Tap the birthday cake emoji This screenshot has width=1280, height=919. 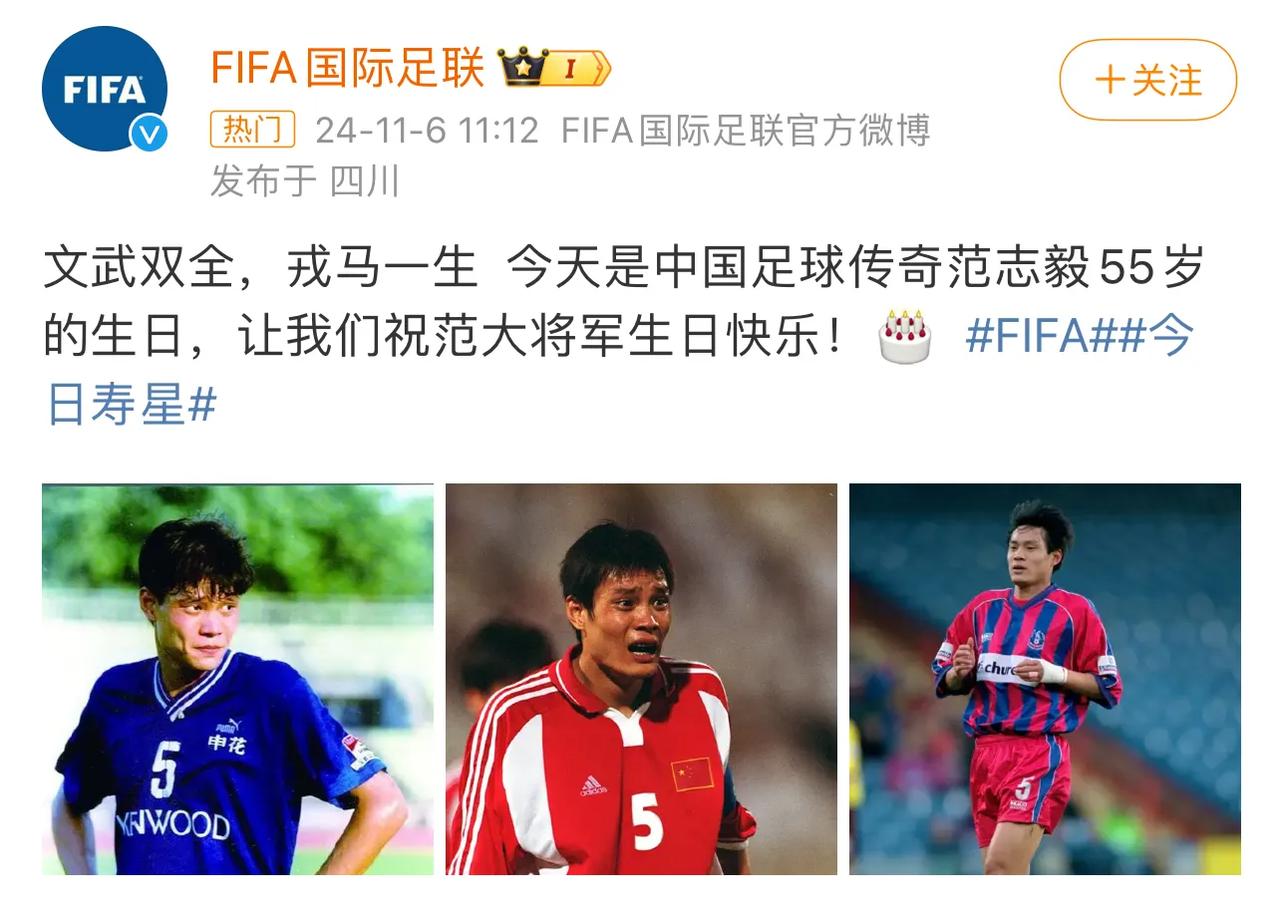905,337
